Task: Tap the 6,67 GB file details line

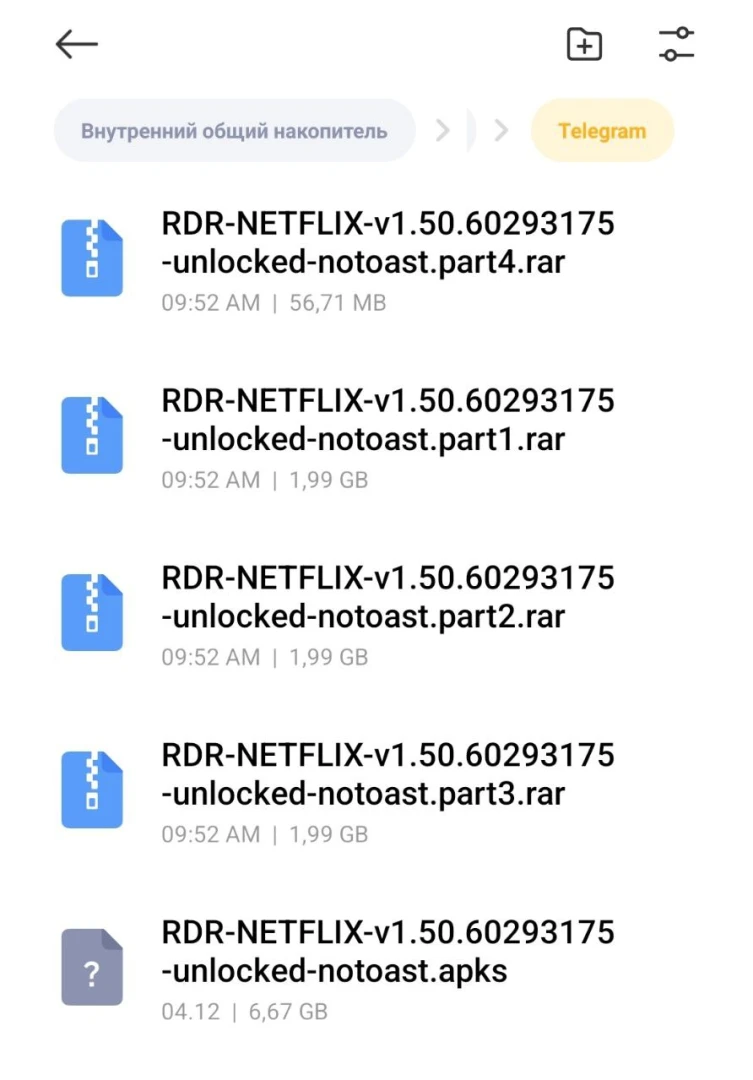Action: (x=245, y=1011)
